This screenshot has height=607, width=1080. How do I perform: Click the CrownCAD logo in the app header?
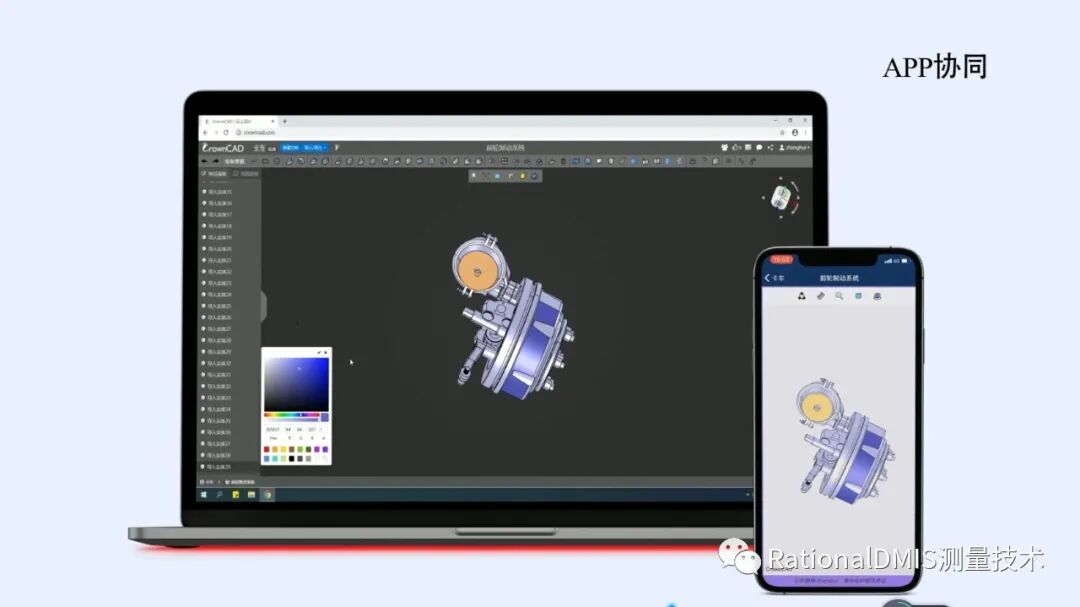223,147
